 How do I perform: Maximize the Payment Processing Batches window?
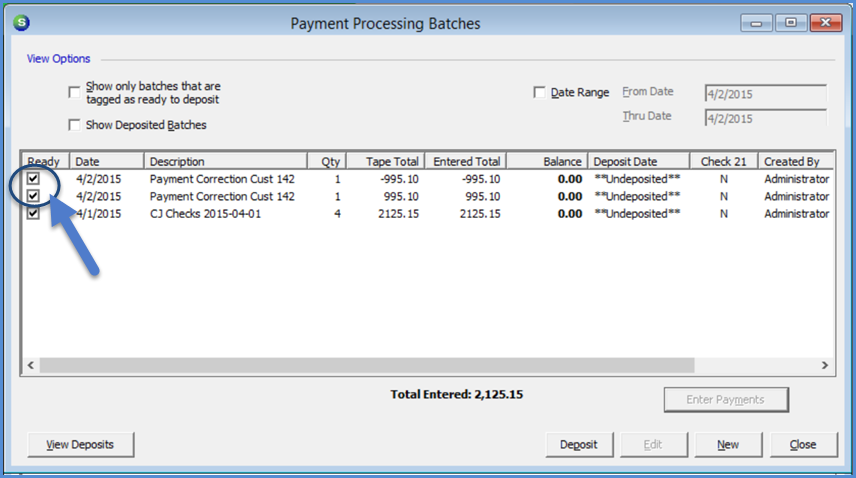tap(790, 23)
